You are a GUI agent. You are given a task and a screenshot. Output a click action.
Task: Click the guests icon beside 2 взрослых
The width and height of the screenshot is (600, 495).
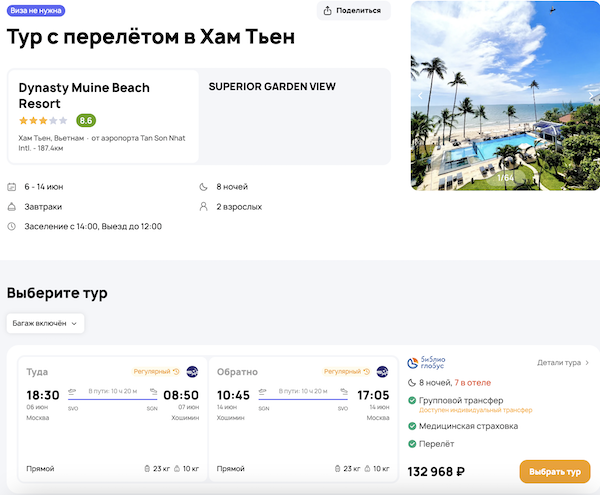205,207
